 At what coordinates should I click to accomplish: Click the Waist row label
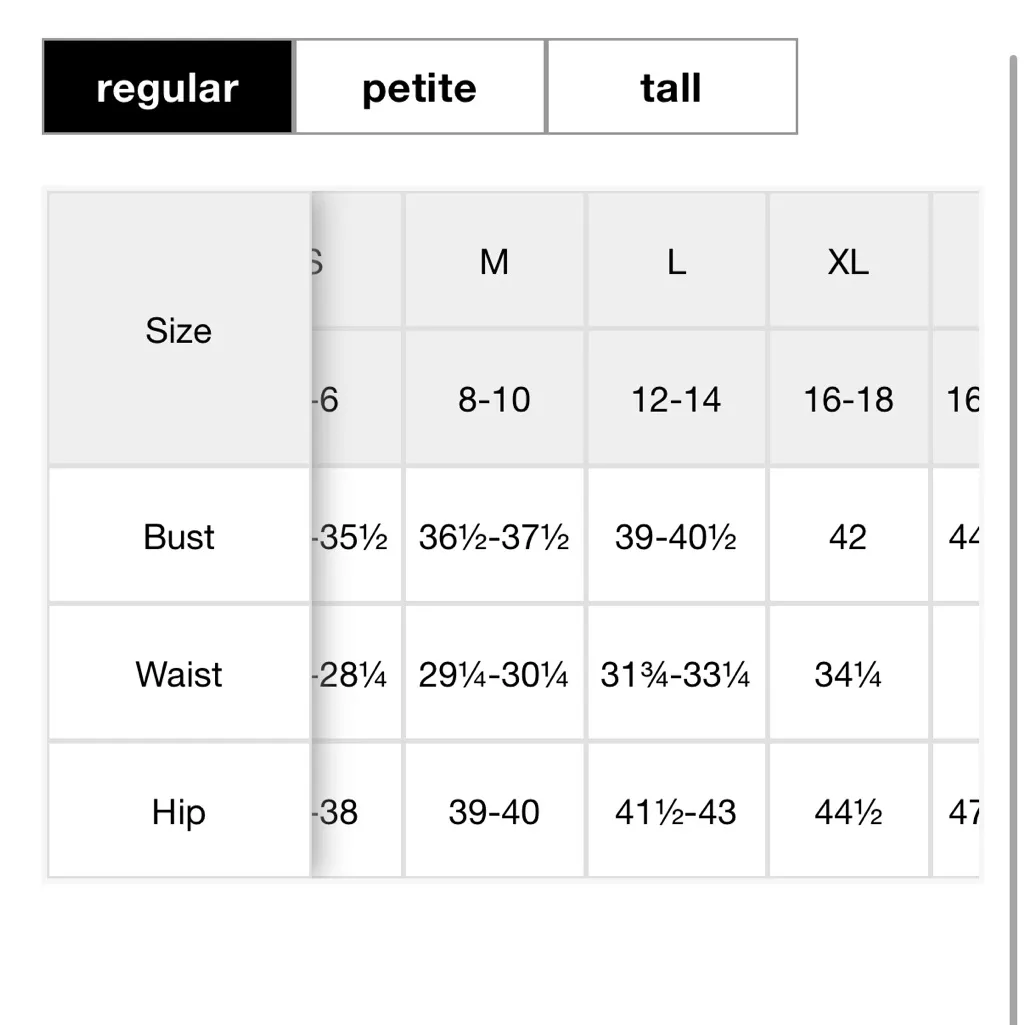(x=178, y=674)
